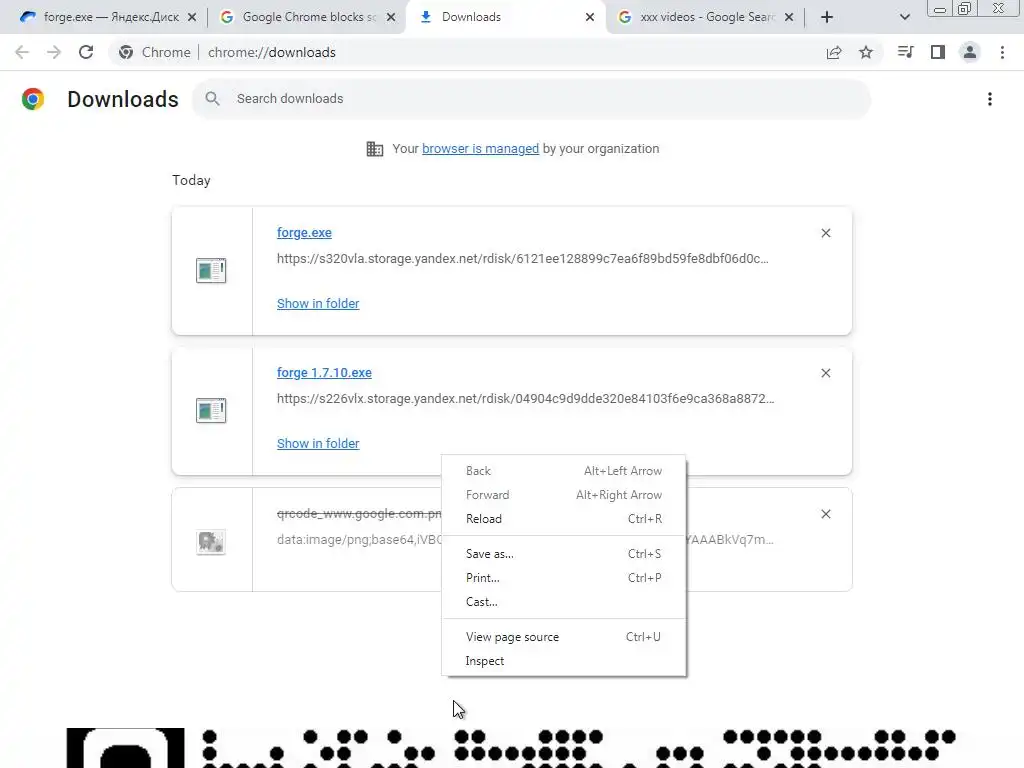Viewport: 1024px width, 768px height.
Task: Remove forge 1.7.10.exe from list
Action: [826, 373]
